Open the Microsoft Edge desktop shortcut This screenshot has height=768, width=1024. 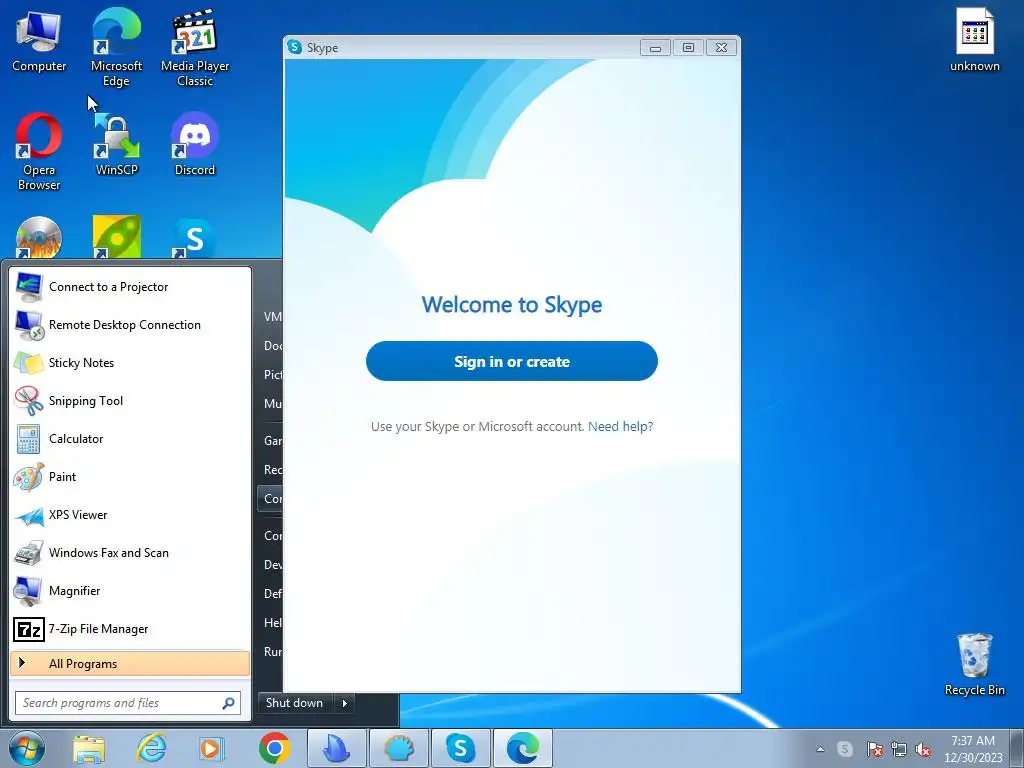(116, 48)
